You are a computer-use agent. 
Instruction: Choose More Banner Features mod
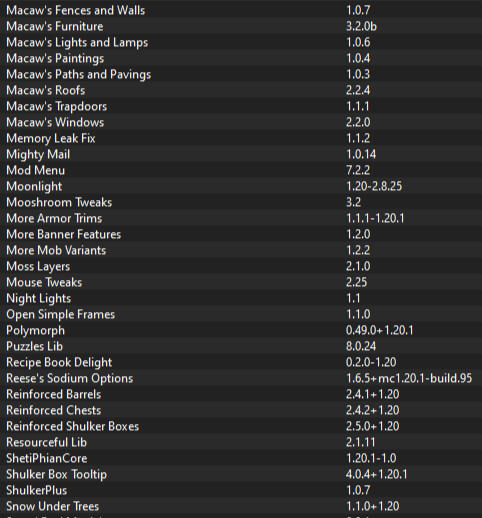point(241,234)
